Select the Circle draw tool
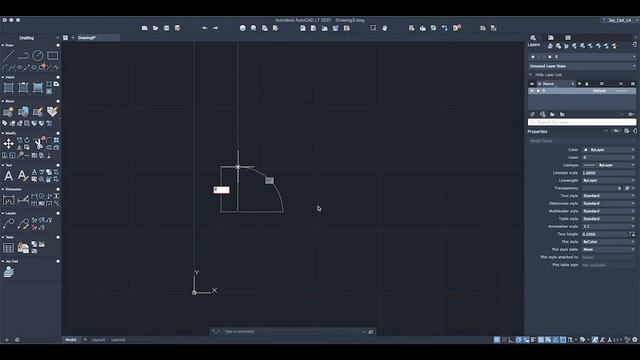 point(38,55)
